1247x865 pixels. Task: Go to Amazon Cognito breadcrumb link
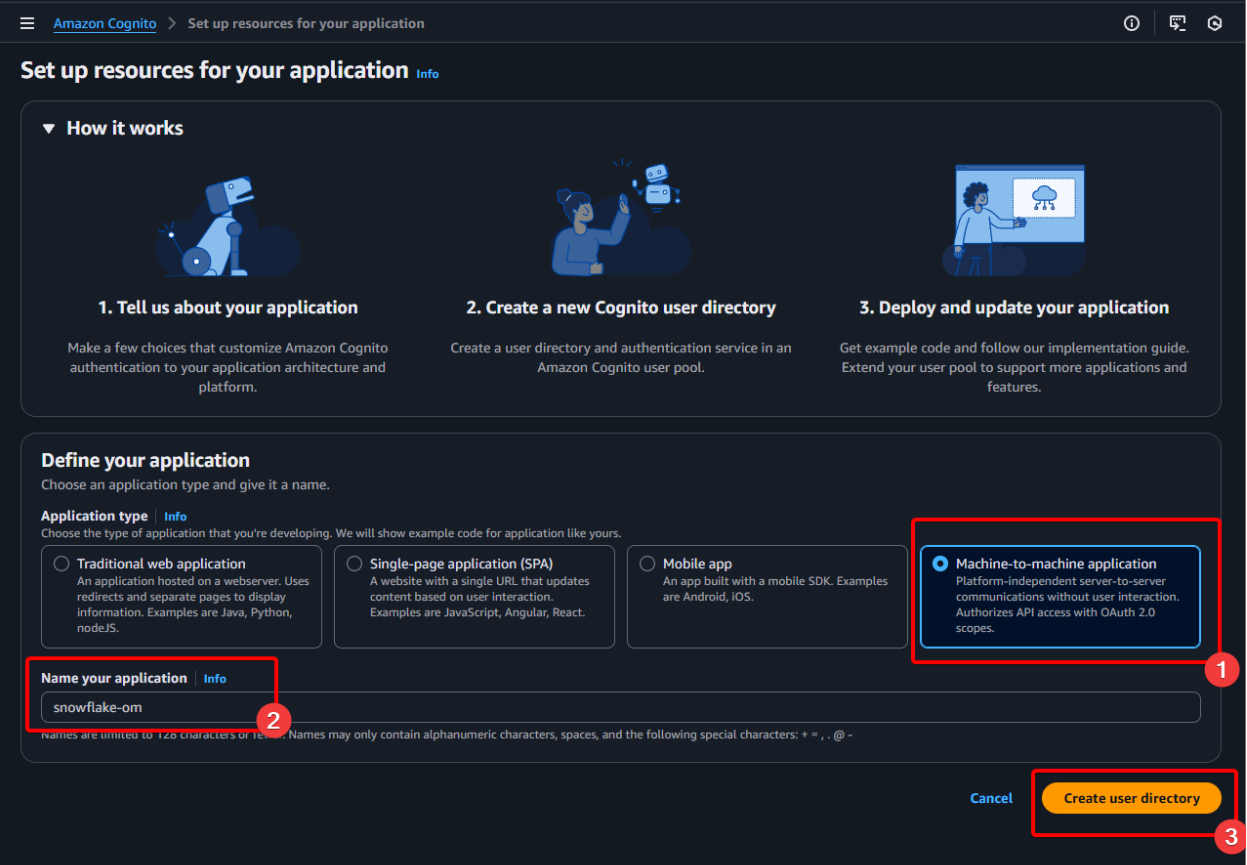point(104,23)
